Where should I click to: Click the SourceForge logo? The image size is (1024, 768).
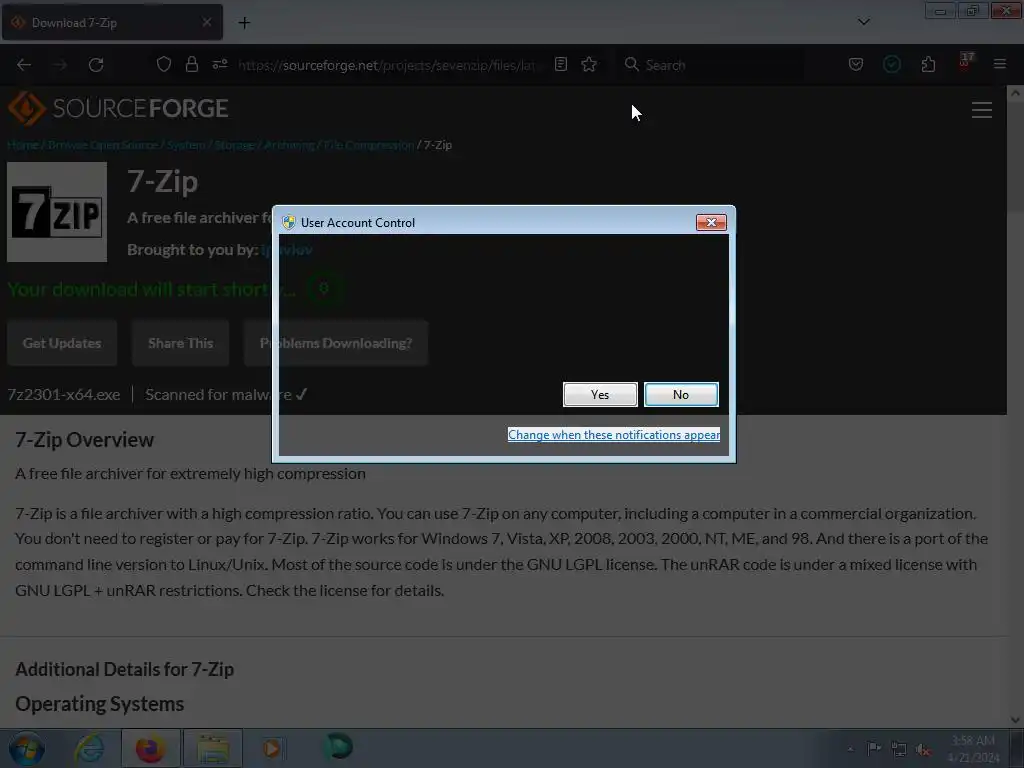118,108
